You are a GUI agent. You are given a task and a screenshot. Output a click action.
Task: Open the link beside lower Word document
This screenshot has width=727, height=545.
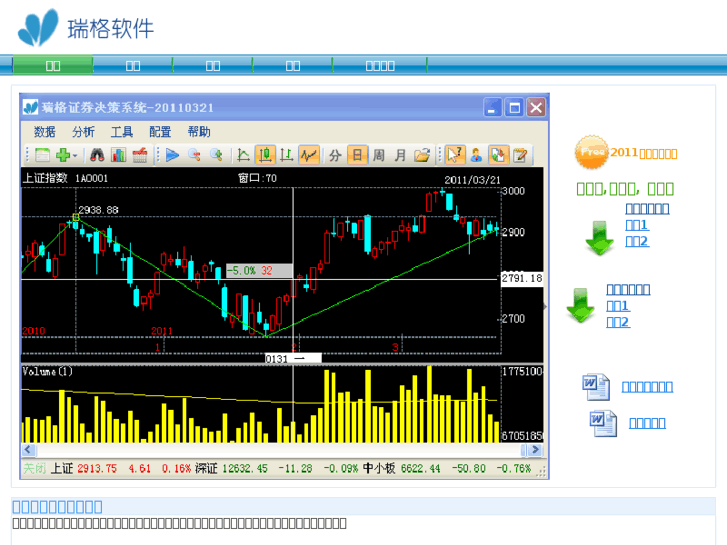[x=647, y=423]
